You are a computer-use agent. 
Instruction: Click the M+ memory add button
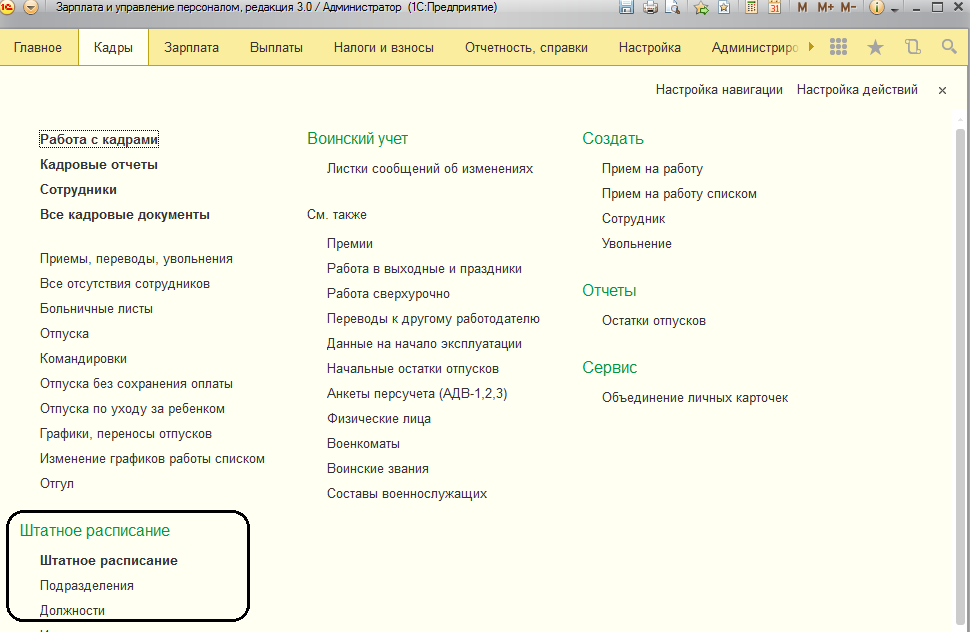point(825,8)
